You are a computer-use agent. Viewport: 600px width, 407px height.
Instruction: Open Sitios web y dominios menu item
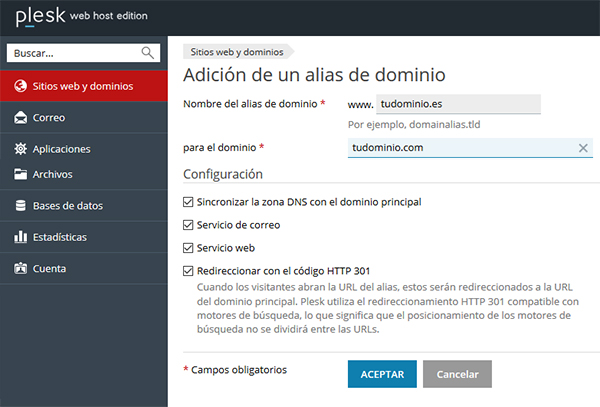tap(84, 86)
